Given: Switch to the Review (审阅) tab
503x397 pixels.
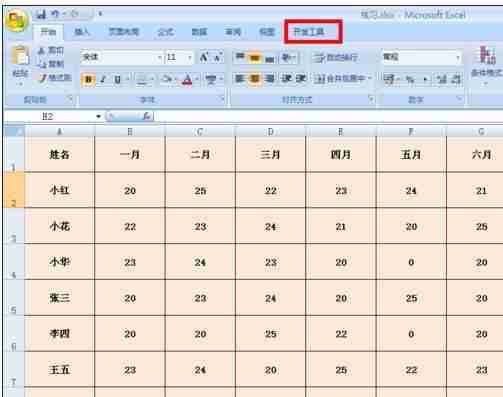Looking at the screenshot, I should [x=233, y=32].
